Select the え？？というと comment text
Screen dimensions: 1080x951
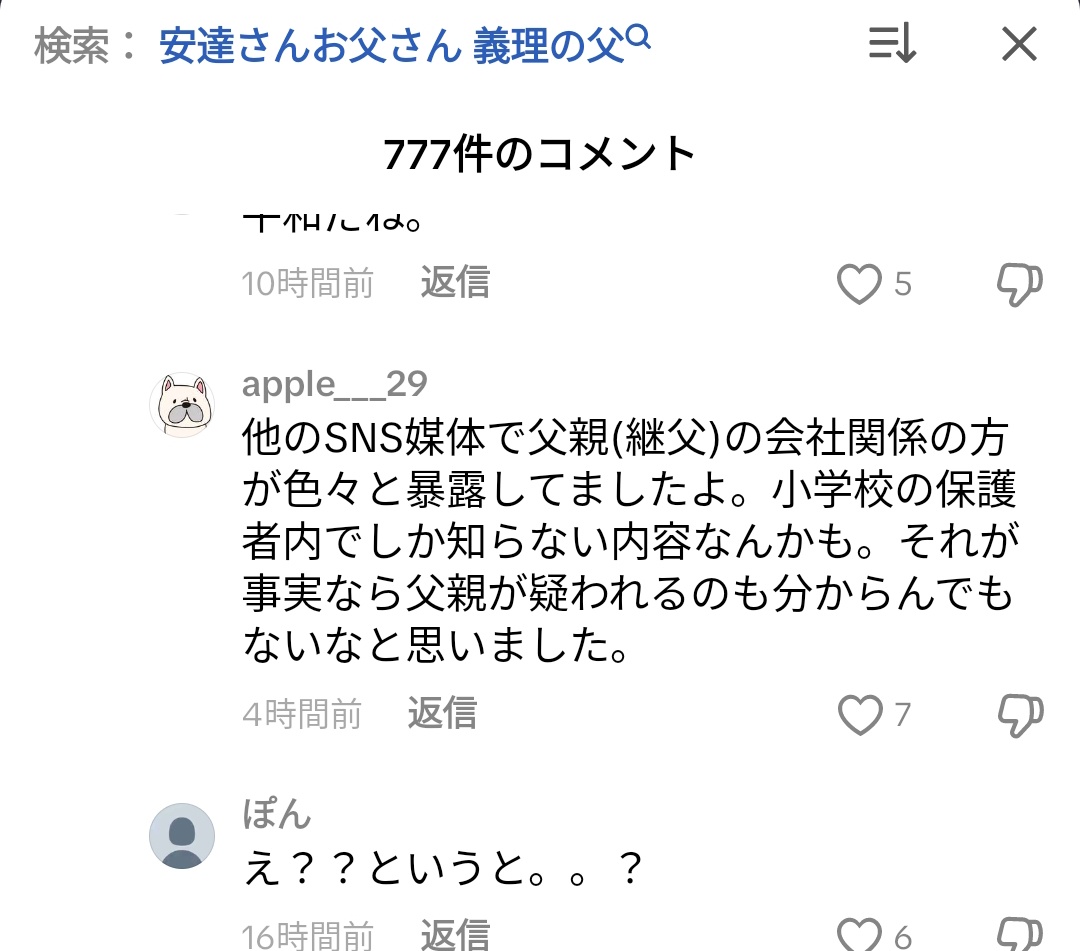(x=442, y=872)
